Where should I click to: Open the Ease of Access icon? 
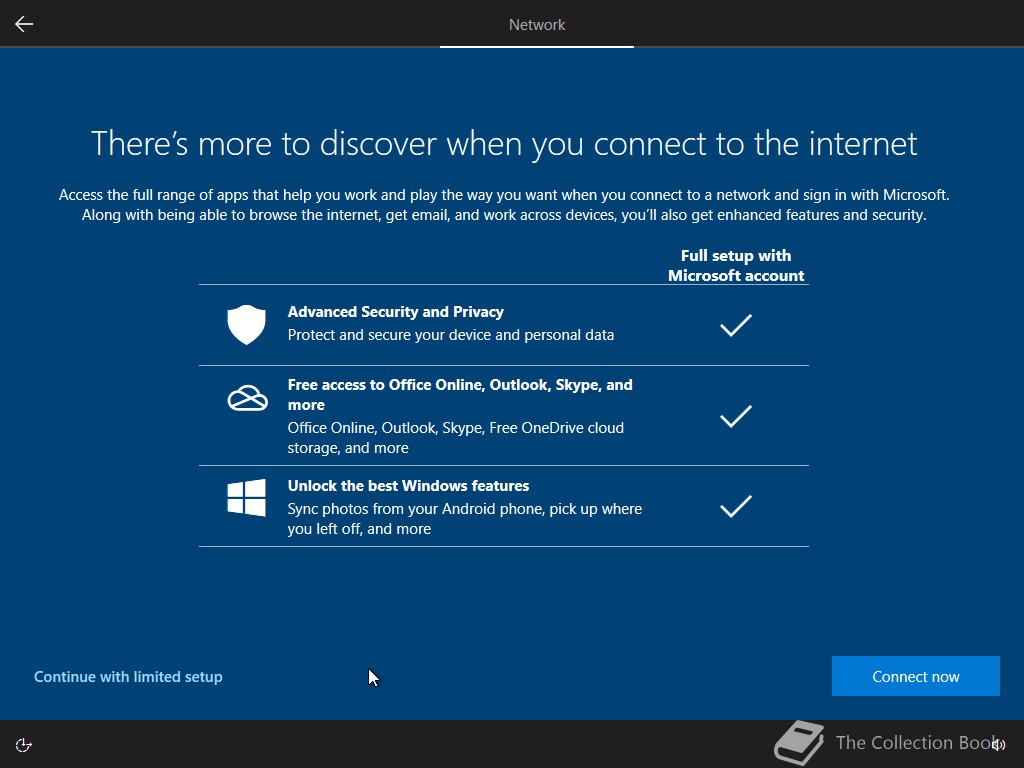[x=24, y=744]
